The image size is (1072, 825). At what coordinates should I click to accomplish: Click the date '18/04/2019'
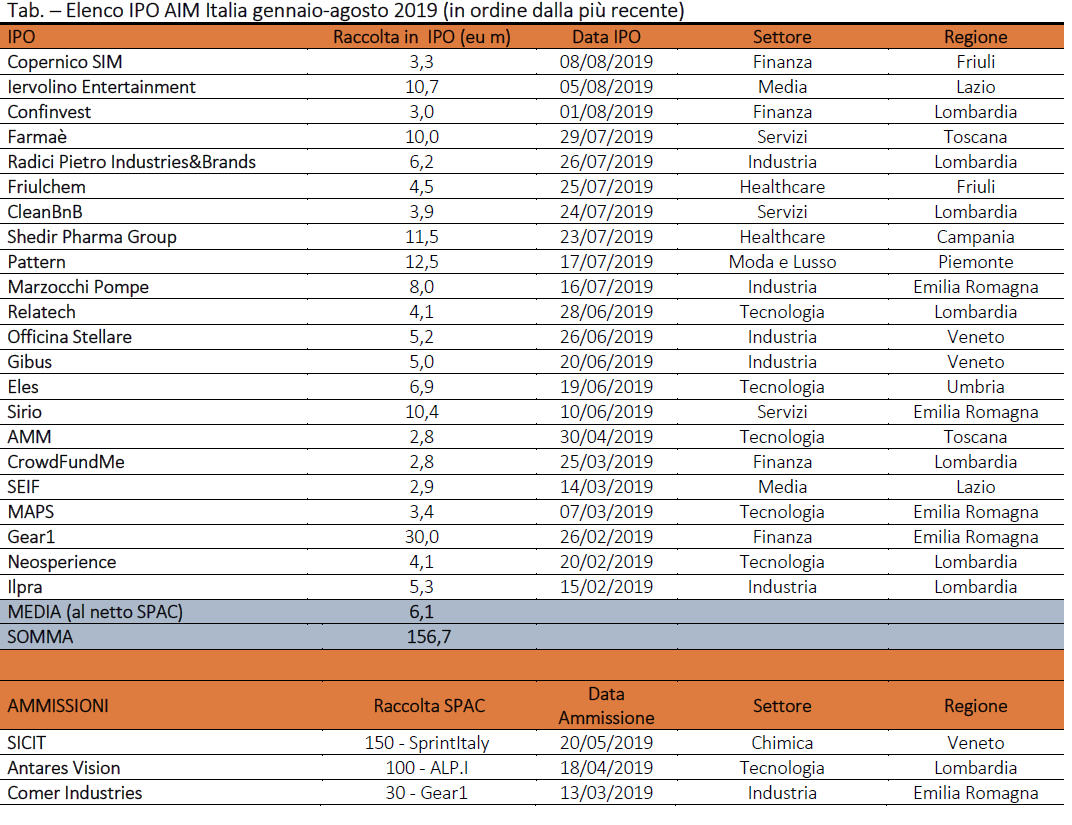pyautogui.click(x=606, y=768)
